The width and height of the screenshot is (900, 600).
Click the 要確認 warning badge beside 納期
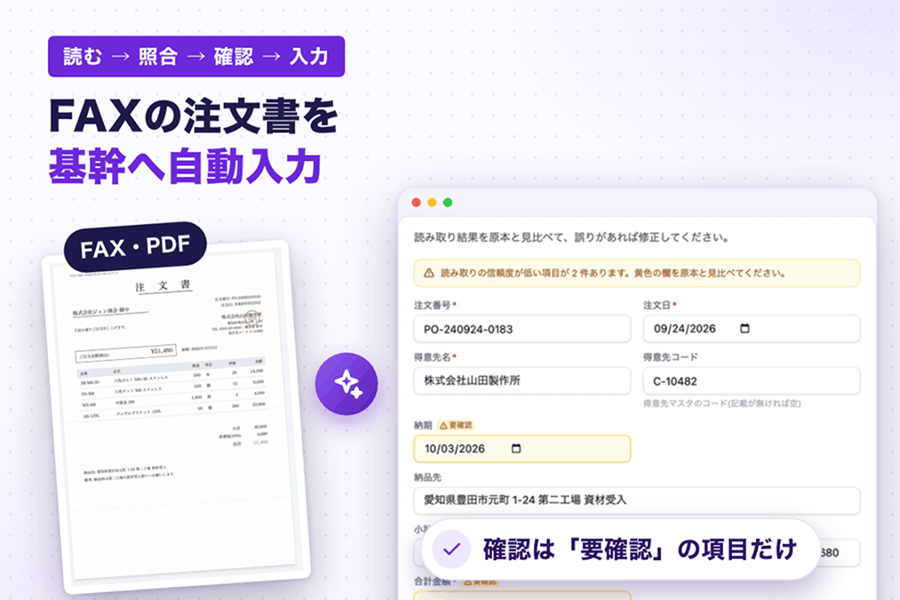click(456, 425)
